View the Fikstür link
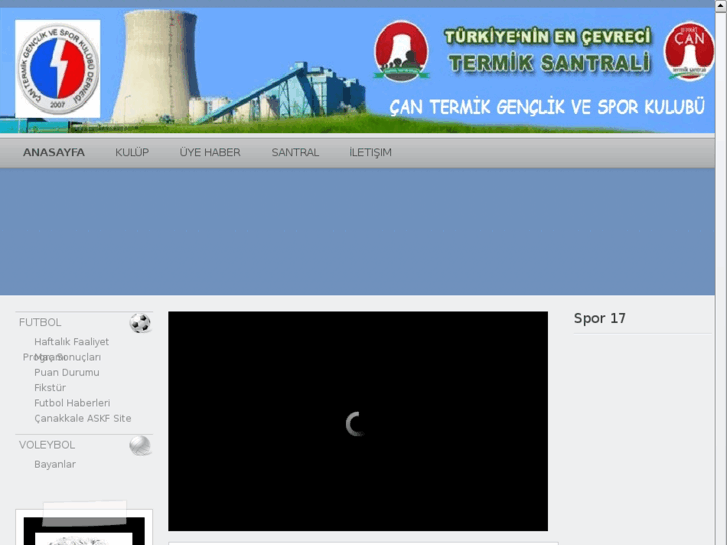The width and height of the screenshot is (727, 545). click(x=50, y=388)
